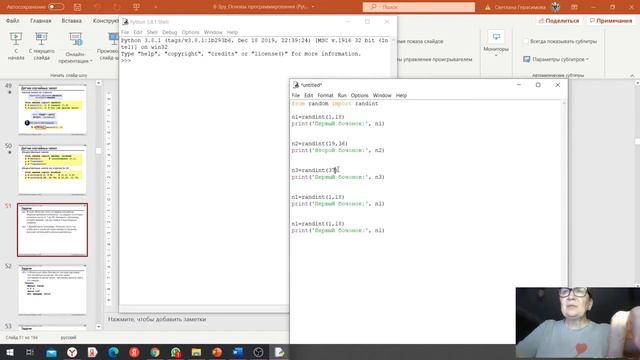Click the Comments button
Image resolution: width=640 pixels, height=360 pixels.
click(x=611, y=20)
